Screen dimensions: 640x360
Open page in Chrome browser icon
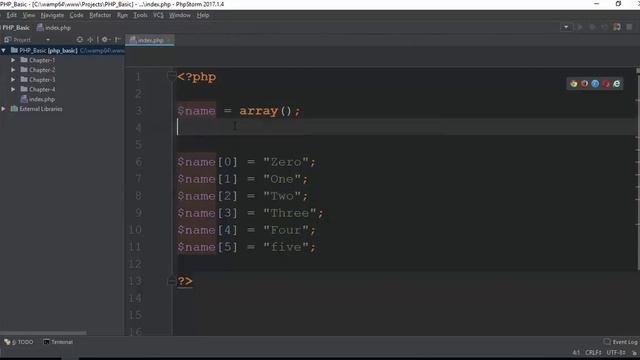(574, 84)
